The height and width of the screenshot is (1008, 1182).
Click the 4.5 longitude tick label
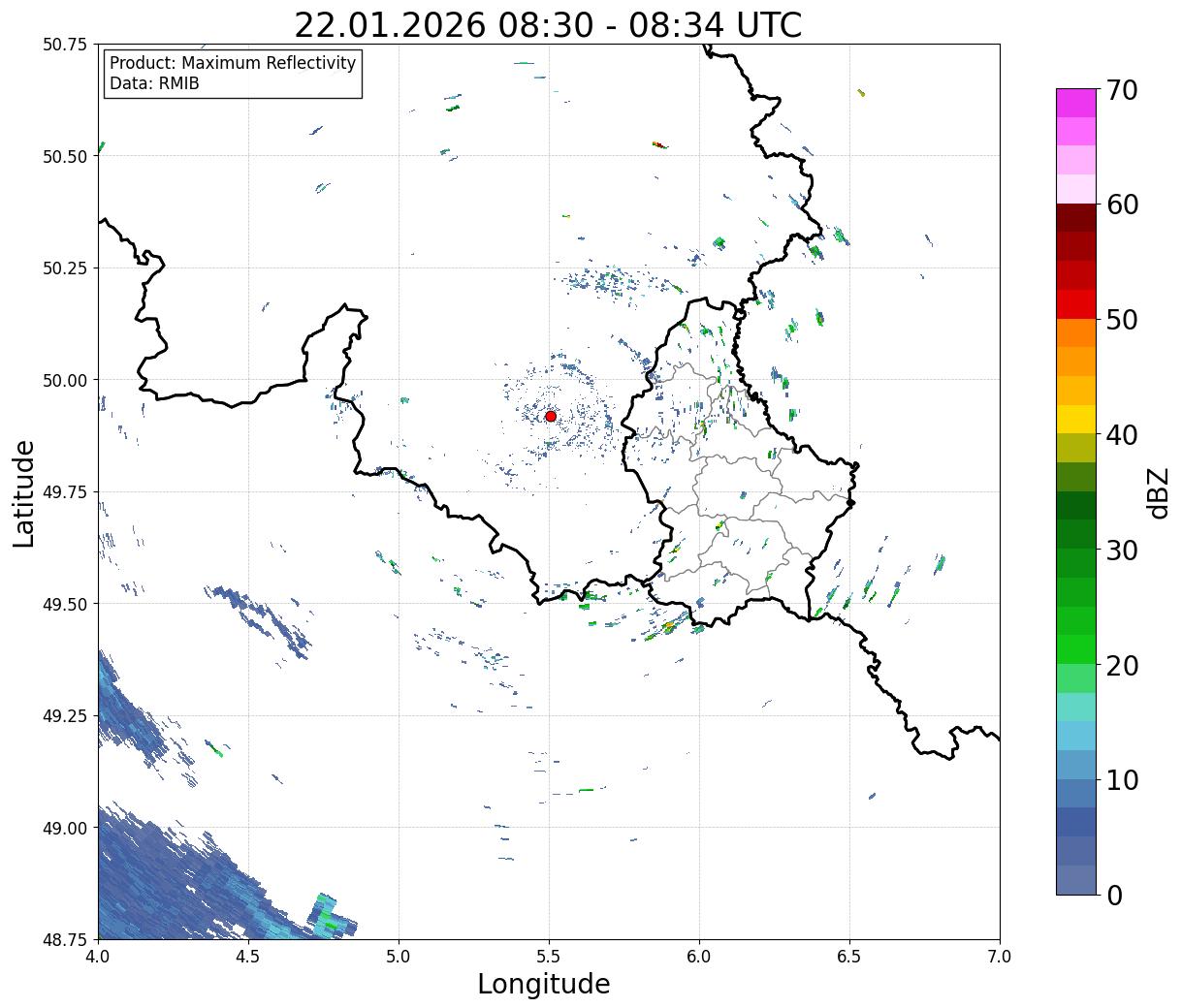coord(248,957)
